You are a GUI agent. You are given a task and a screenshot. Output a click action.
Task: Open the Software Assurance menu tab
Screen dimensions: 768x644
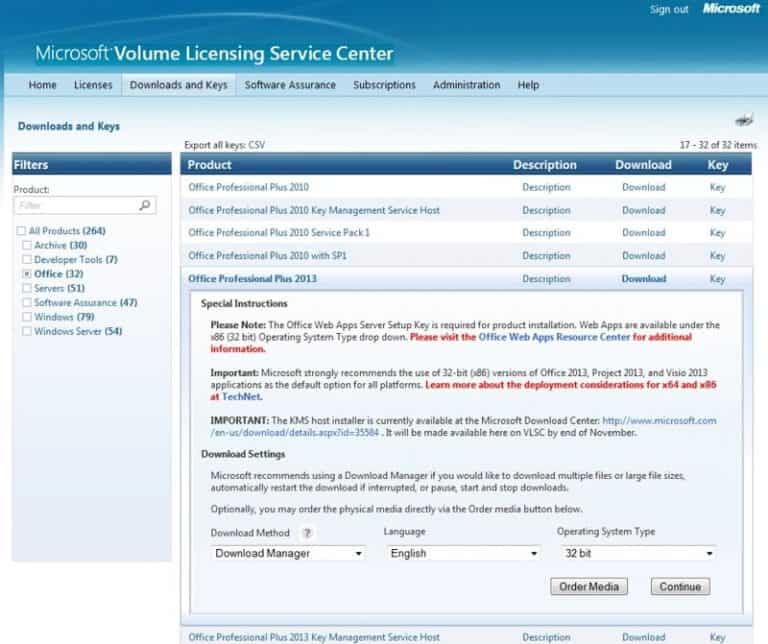(290, 85)
